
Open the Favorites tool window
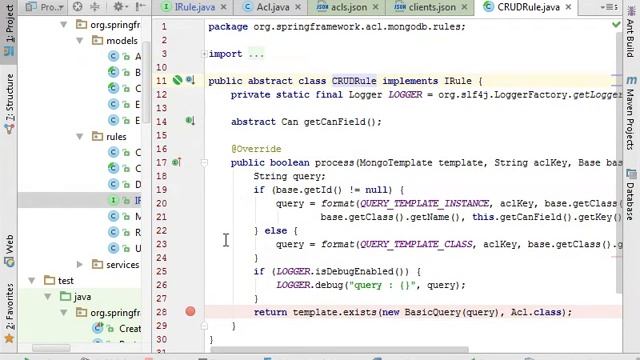click(9, 313)
